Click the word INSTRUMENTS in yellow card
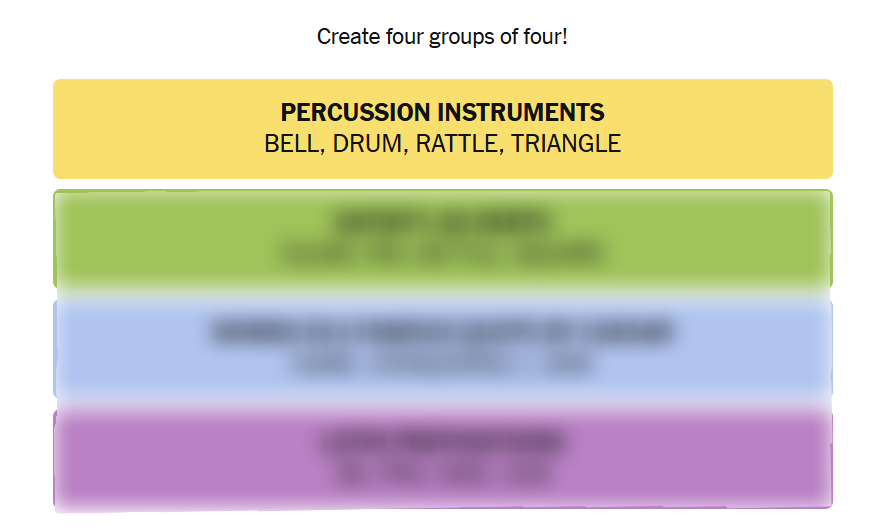The height and width of the screenshot is (531, 874). [x=534, y=112]
